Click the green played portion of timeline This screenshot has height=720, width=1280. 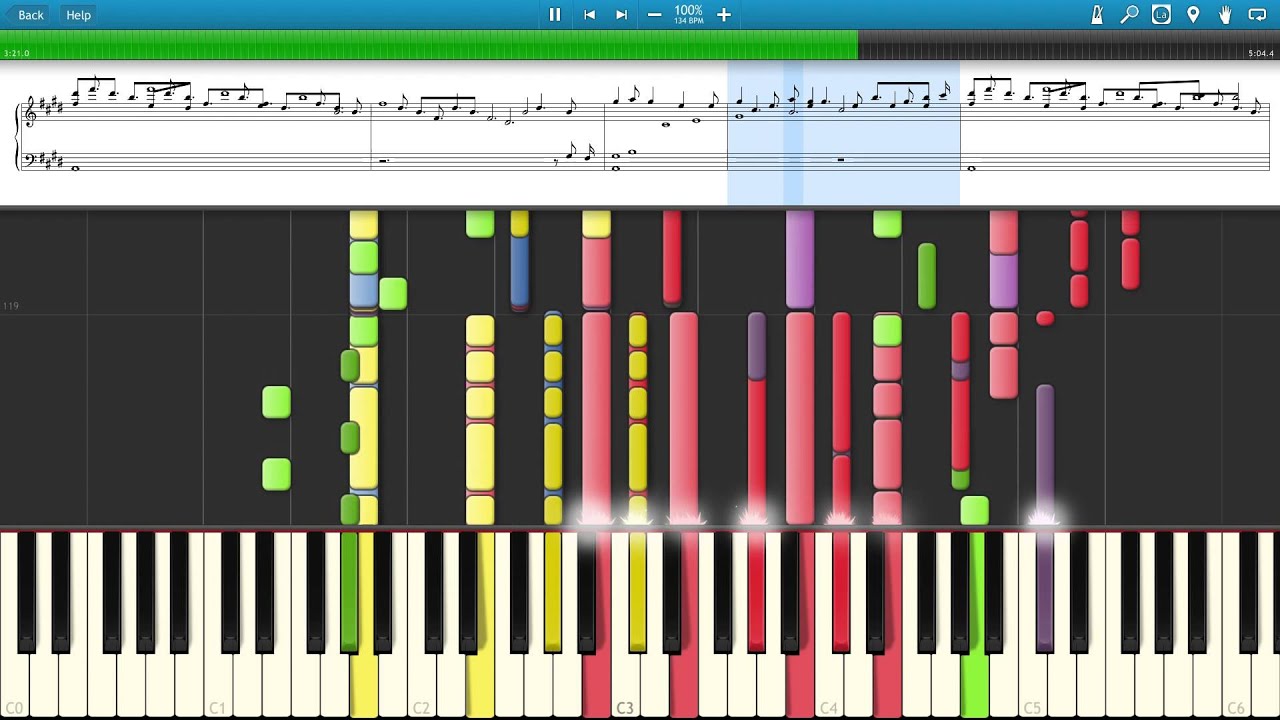click(x=430, y=45)
